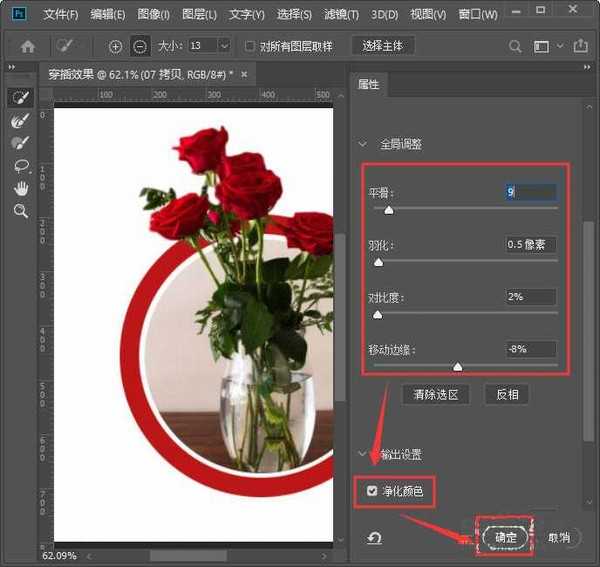Select the Refine Edge Brush tool

pyautogui.click(x=19, y=121)
